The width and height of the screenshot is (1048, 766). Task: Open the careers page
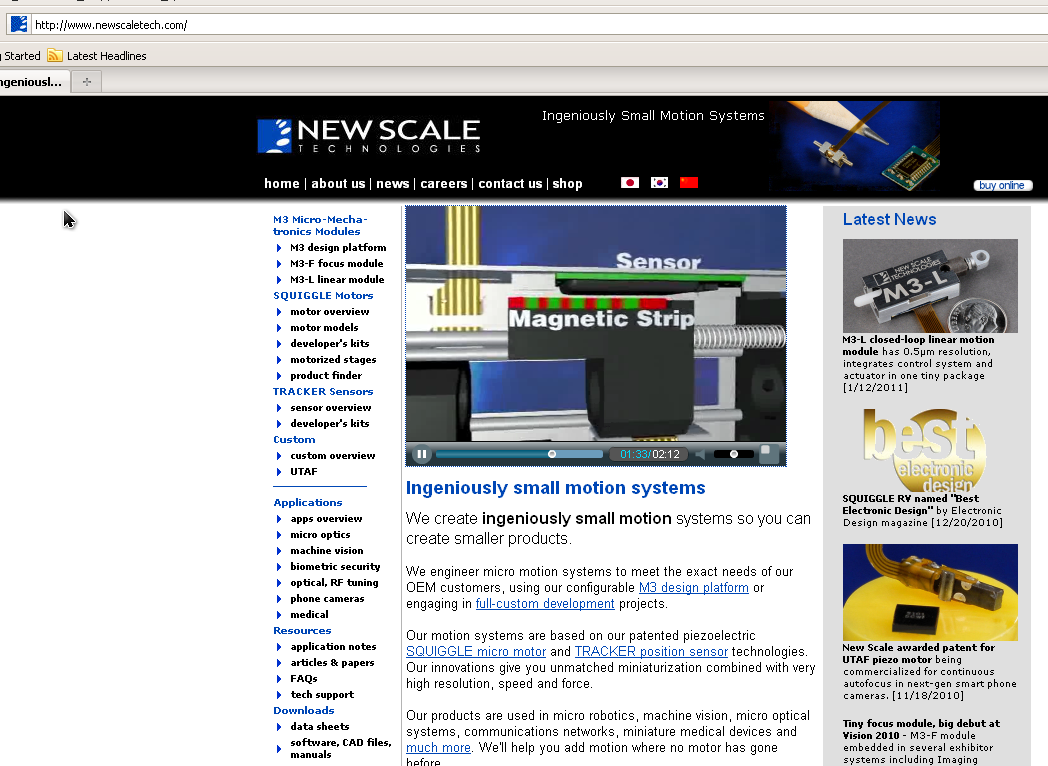click(x=444, y=183)
